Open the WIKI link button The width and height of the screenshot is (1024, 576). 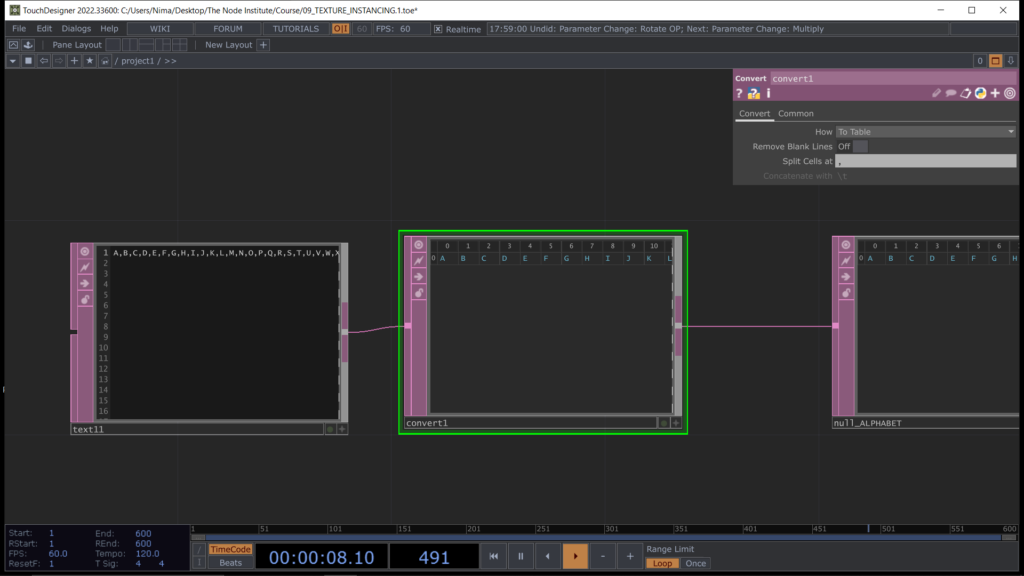point(160,29)
